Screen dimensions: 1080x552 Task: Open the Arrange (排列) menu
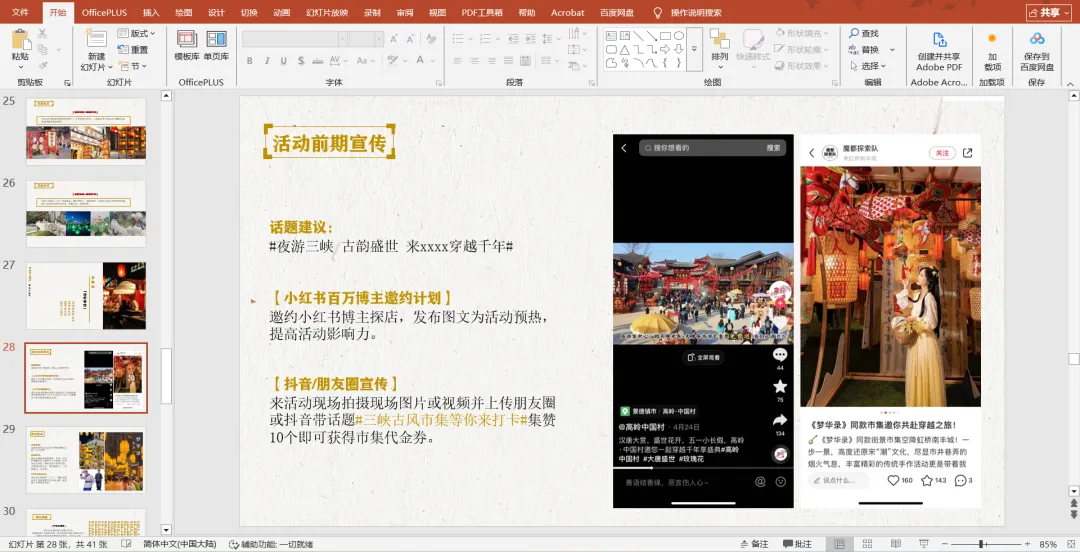[x=720, y=48]
